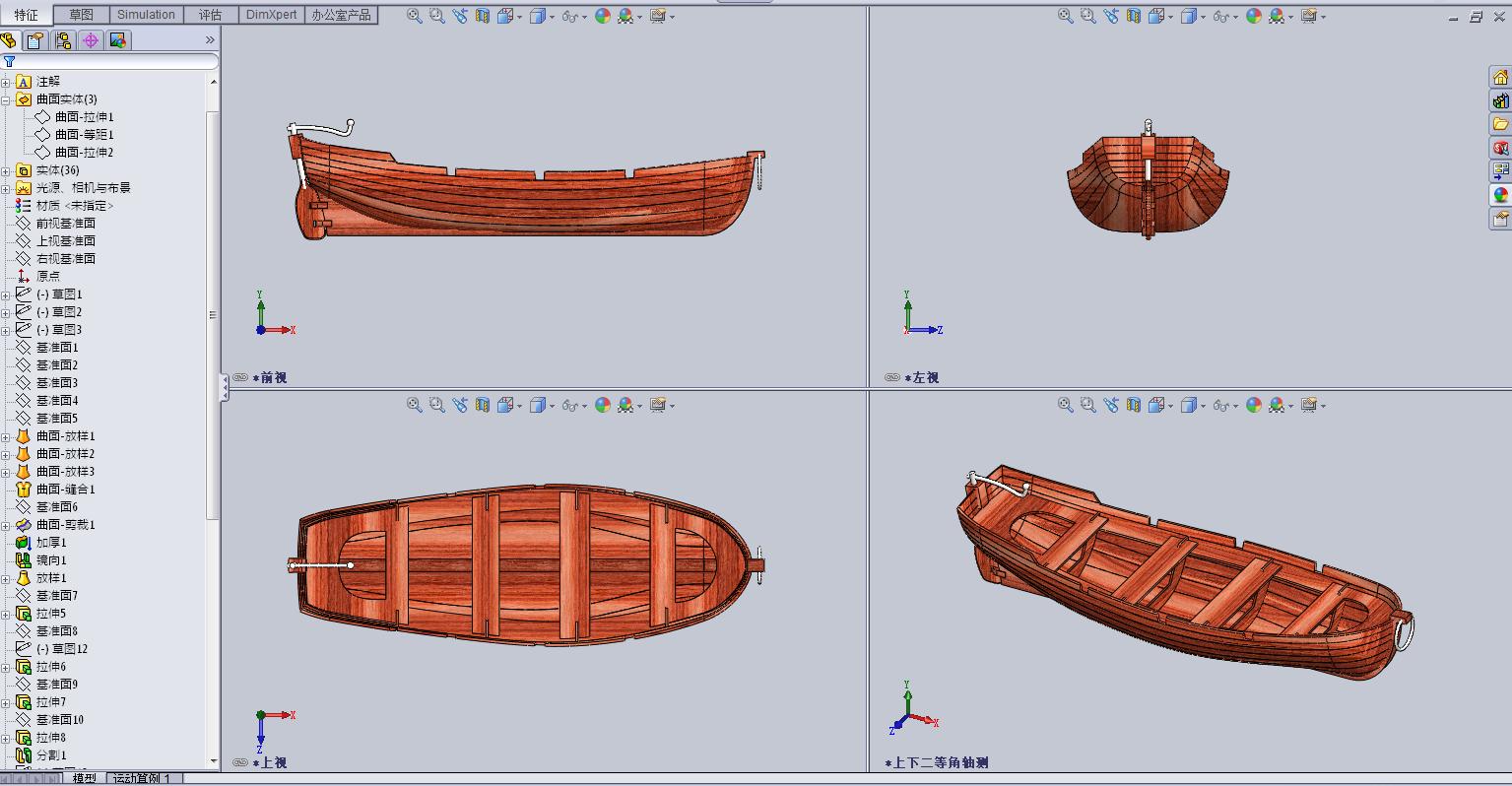Switch to the 模型 bottom tab
1512x786 pixels.
pos(85,779)
